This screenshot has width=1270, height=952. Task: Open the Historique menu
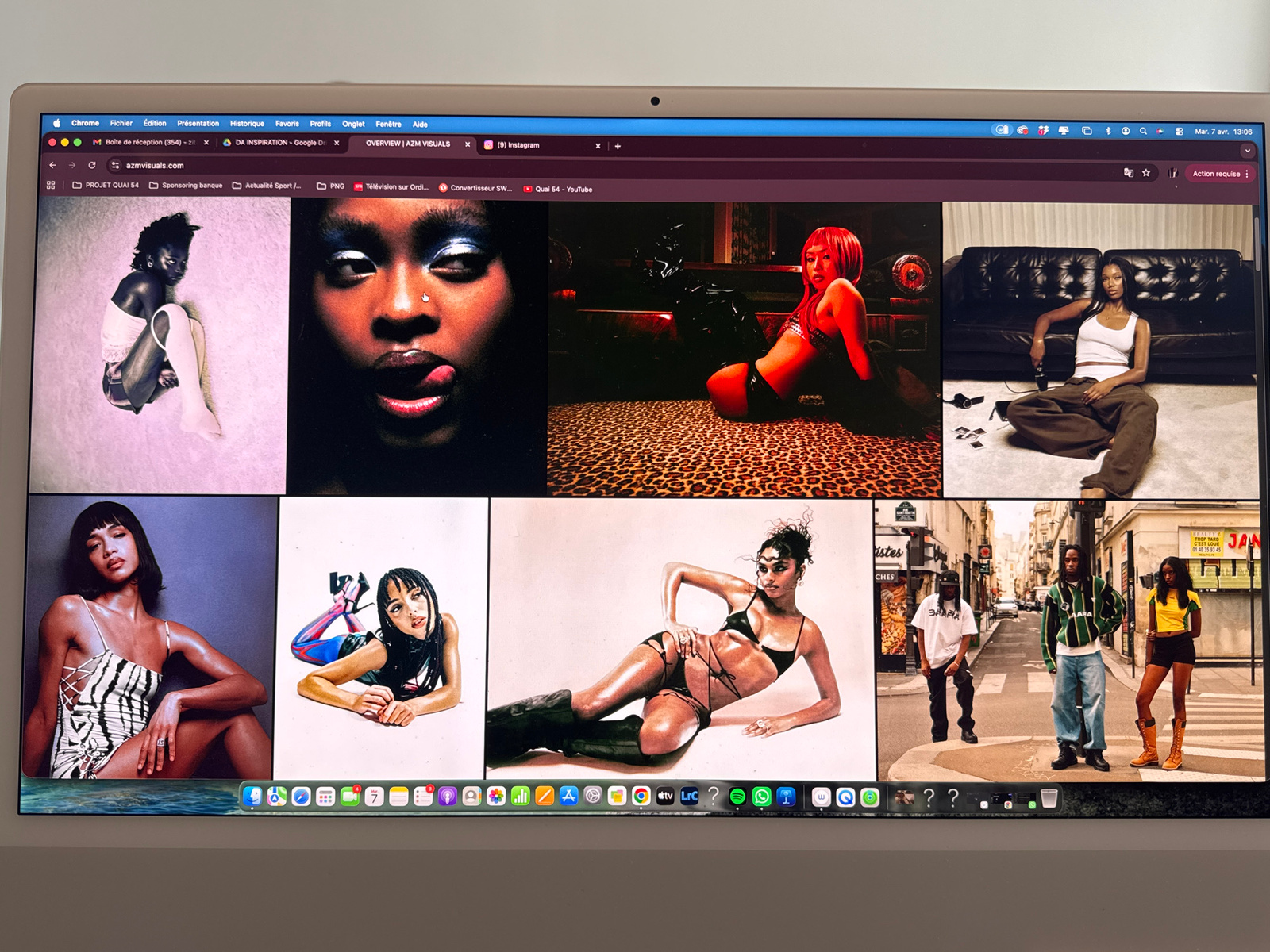247,124
